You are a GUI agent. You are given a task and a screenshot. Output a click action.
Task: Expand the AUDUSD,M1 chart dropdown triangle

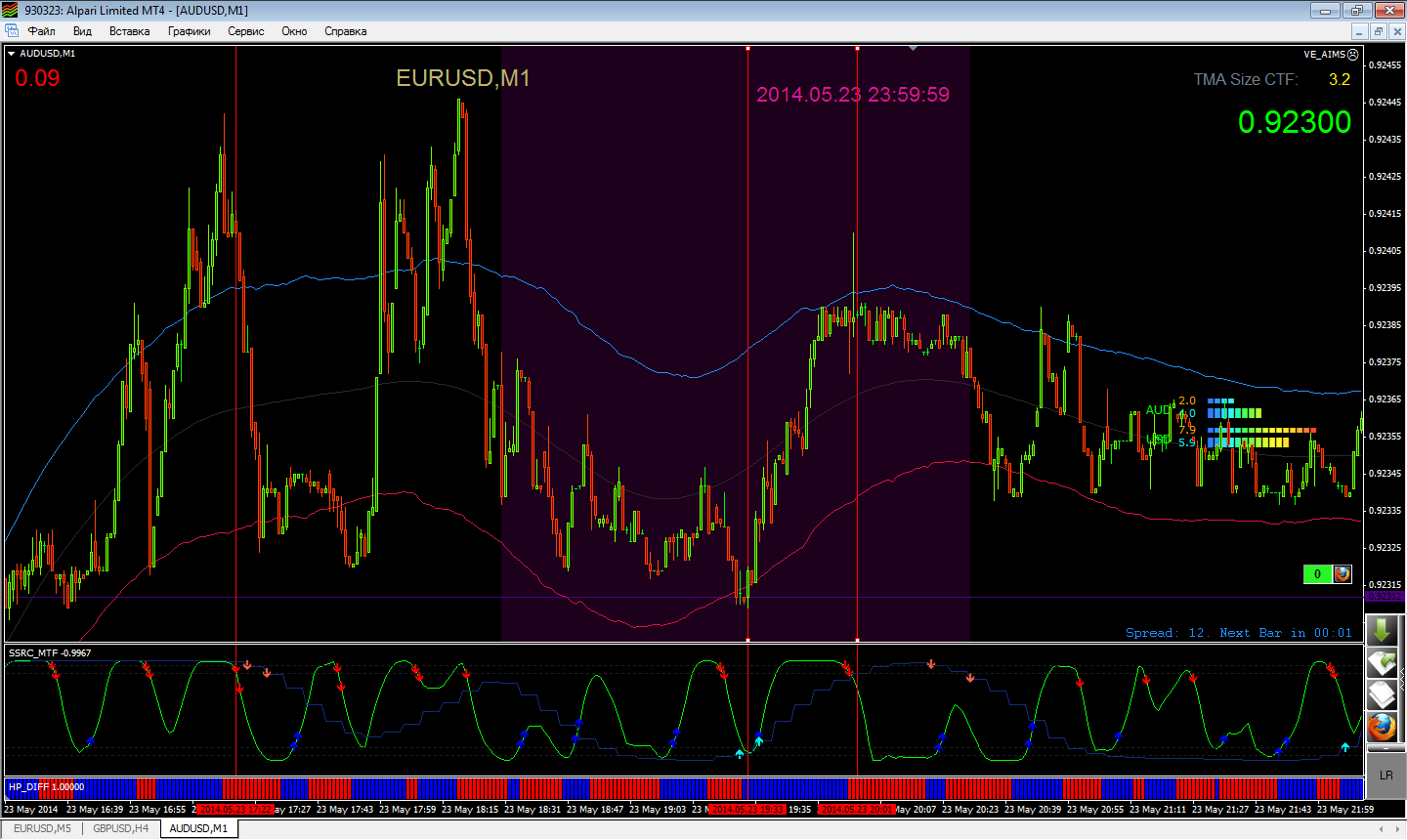(11, 54)
